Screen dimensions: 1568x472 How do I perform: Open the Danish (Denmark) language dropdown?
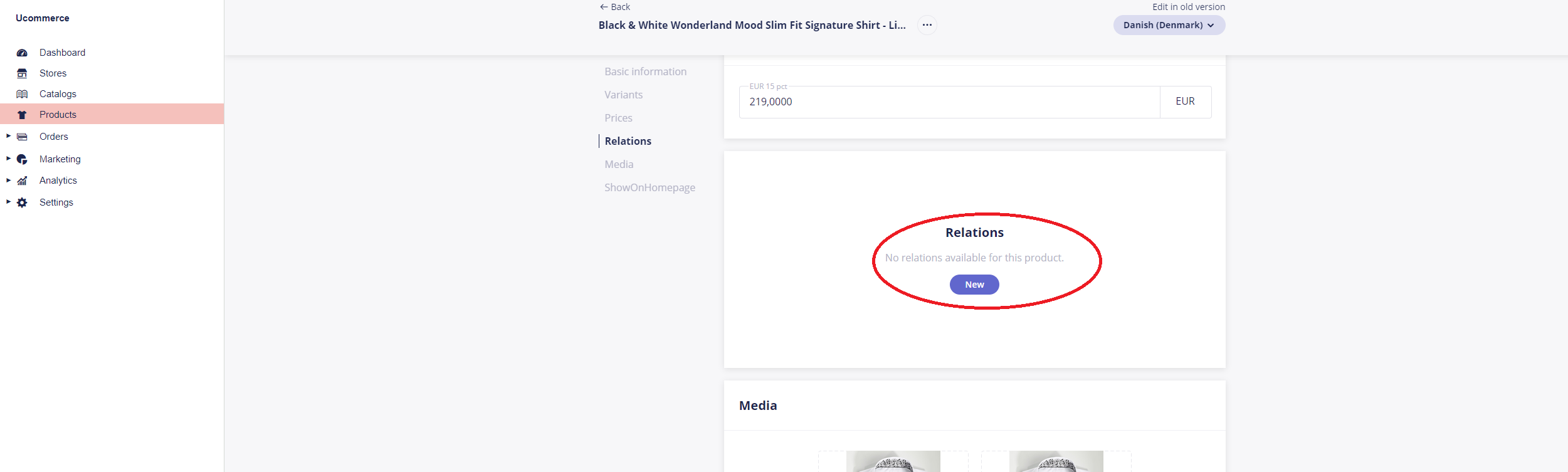1169,25
